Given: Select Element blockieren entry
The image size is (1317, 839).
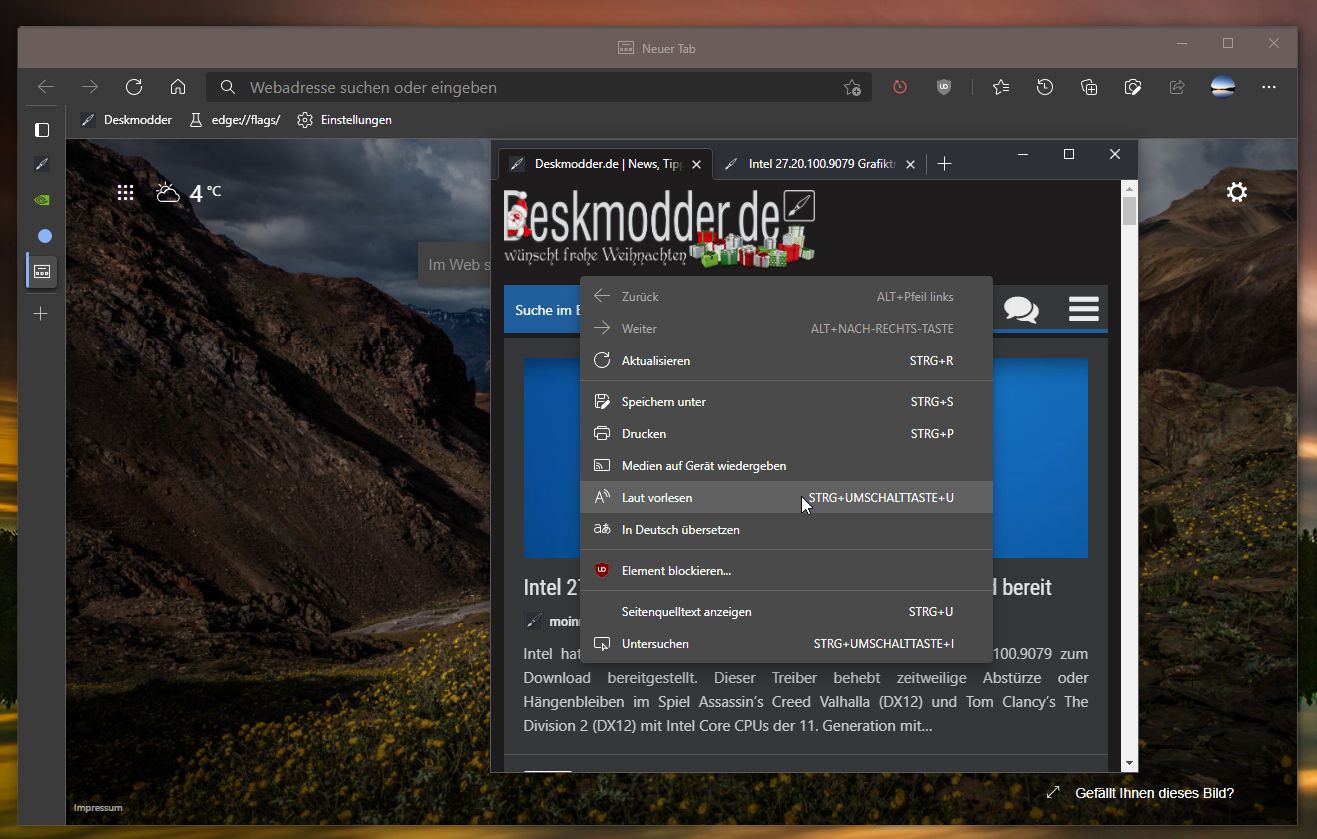Looking at the screenshot, I should (x=786, y=570).
